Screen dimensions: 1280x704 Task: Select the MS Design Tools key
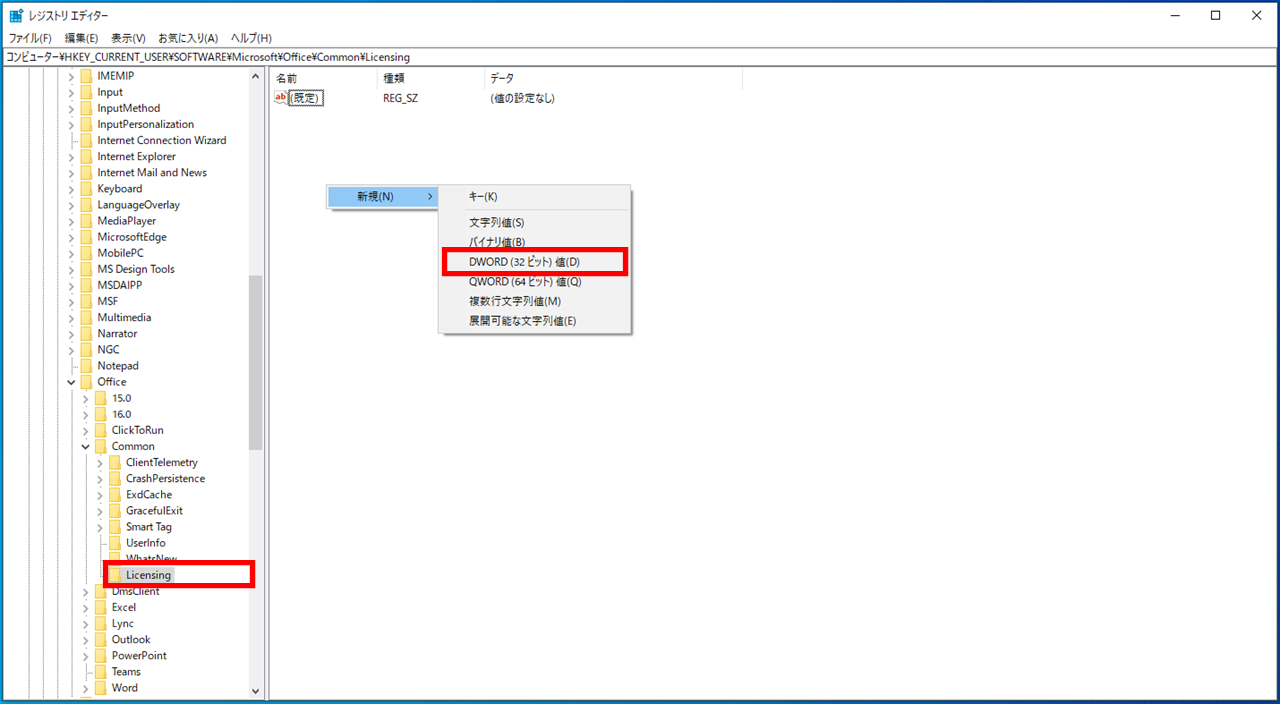[x=136, y=269]
